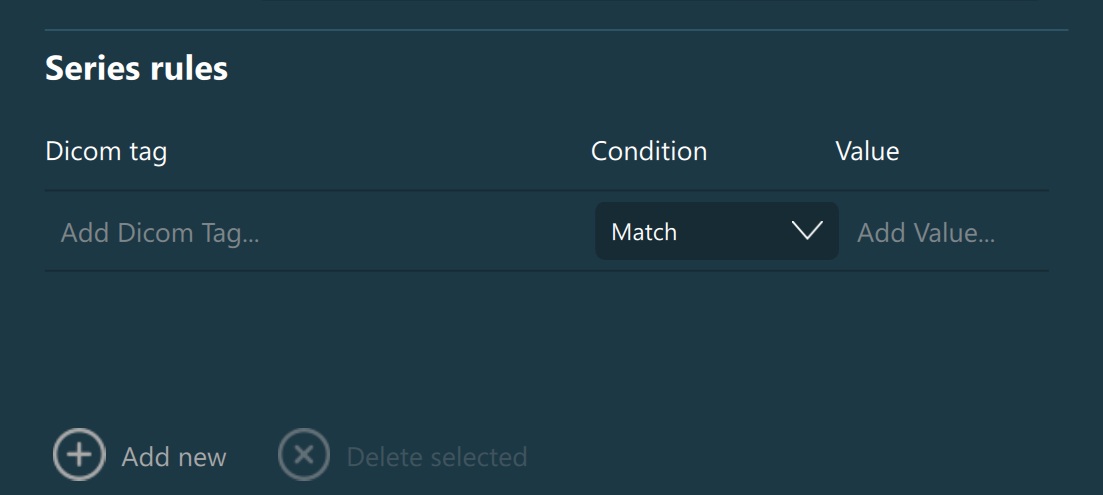Image resolution: width=1103 pixels, height=495 pixels.
Task: Click the line under the column headers
Action: point(546,190)
